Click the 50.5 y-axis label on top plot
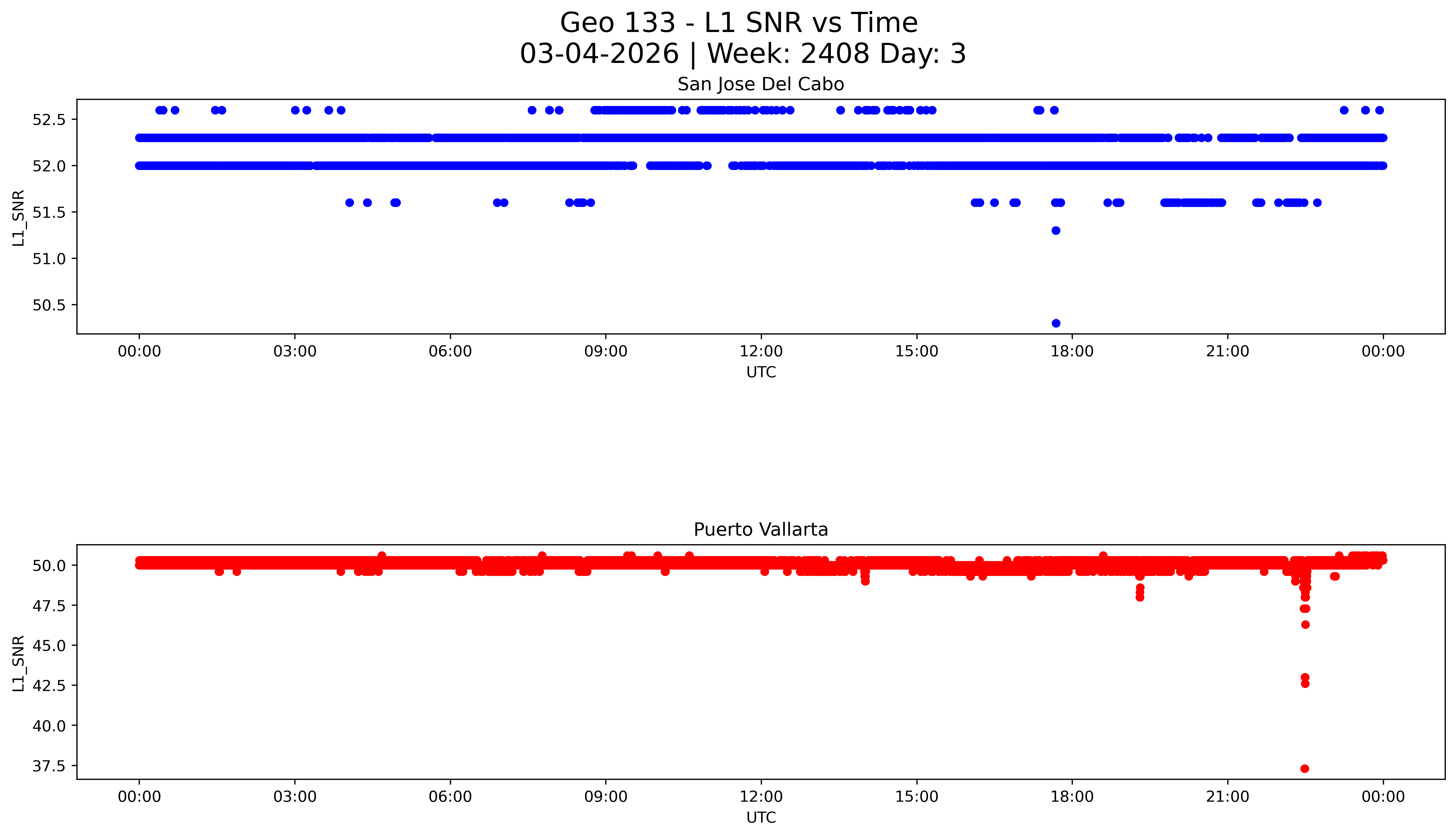This screenshot has height=837, width=1456. tap(49, 305)
